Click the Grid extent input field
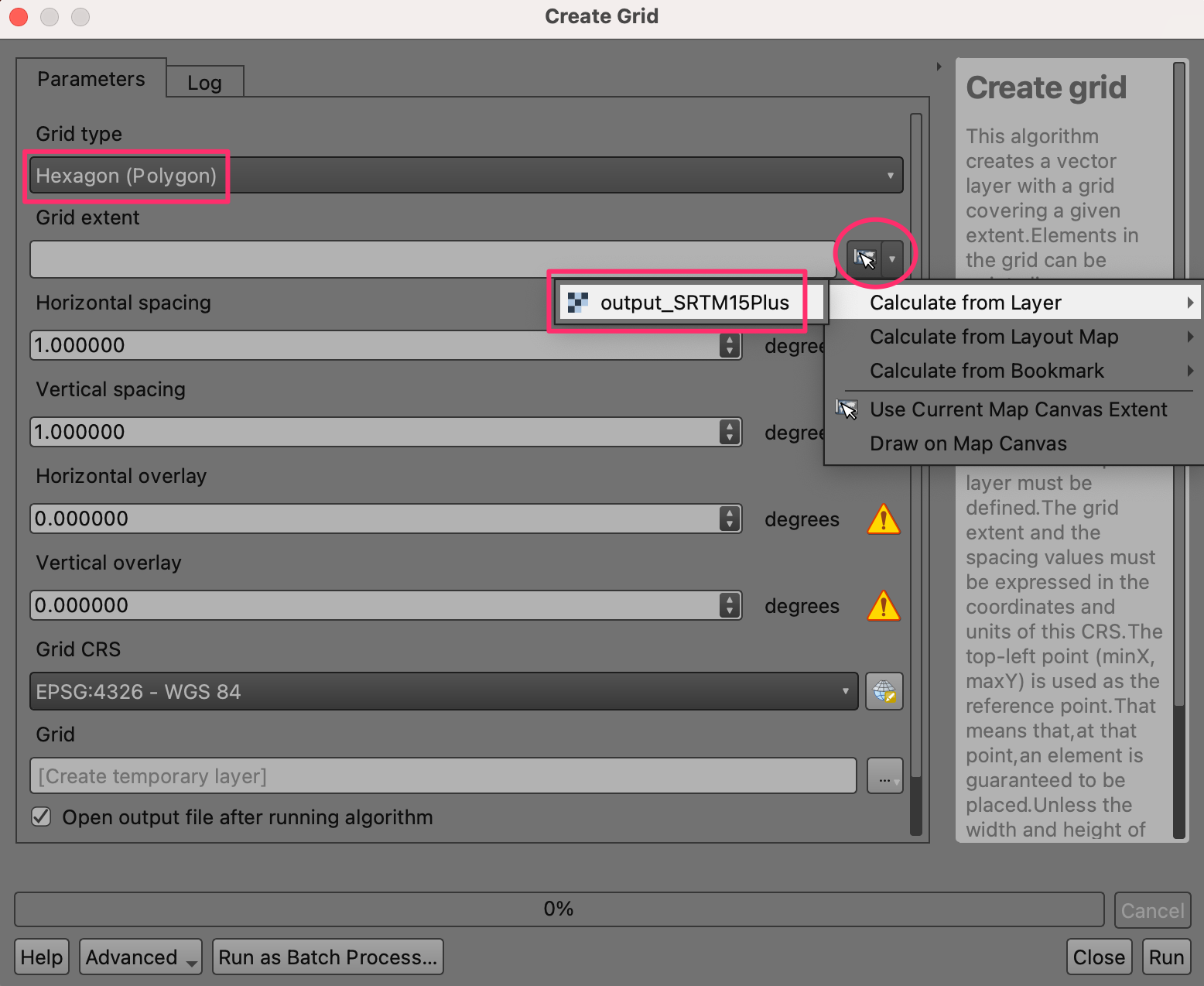 point(432,259)
